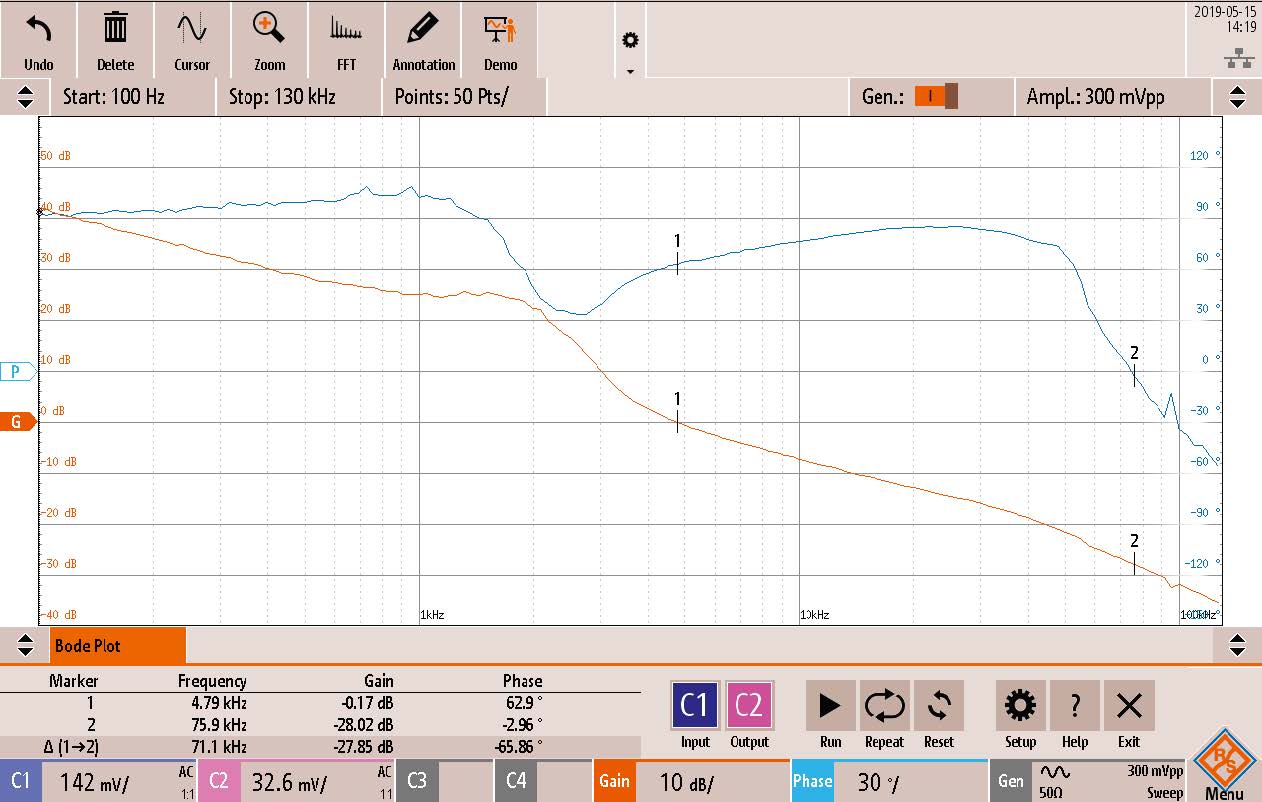Viewport: 1262px width, 802px height.
Task: Toggle the generator Gen. on/off switch
Action: click(x=936, y=97)
